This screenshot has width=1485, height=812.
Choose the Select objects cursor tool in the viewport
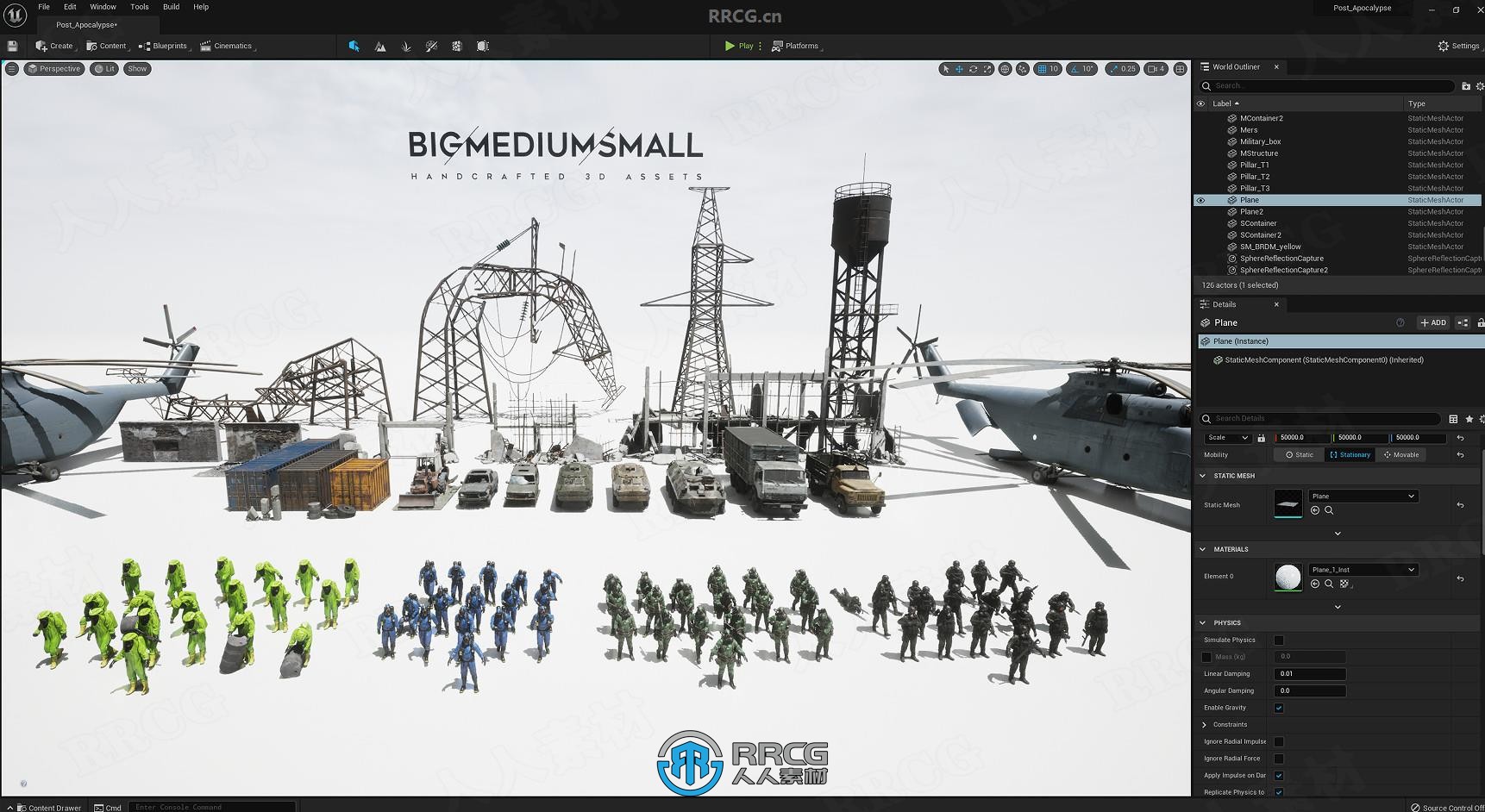(x=946, y=69)
